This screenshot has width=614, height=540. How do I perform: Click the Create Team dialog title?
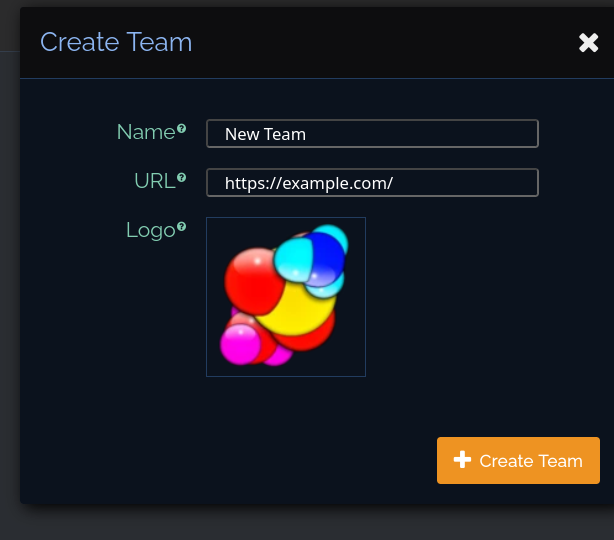pyautogui.click(x=116, y=42)
